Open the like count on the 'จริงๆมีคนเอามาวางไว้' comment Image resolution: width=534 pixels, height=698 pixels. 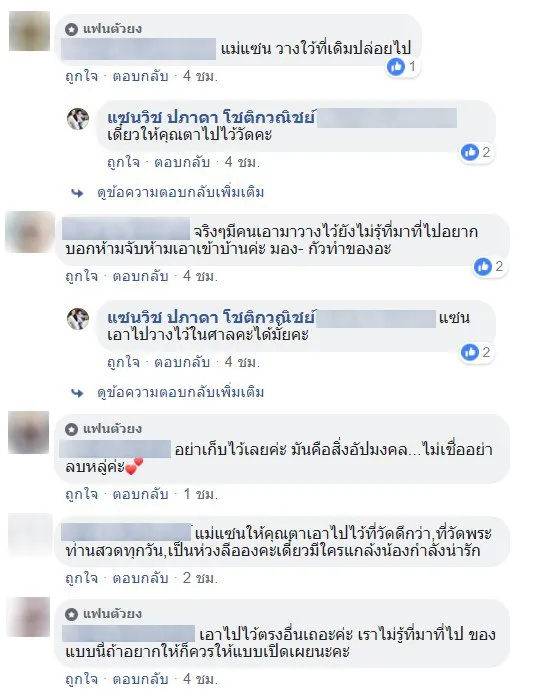click(490, 267)
